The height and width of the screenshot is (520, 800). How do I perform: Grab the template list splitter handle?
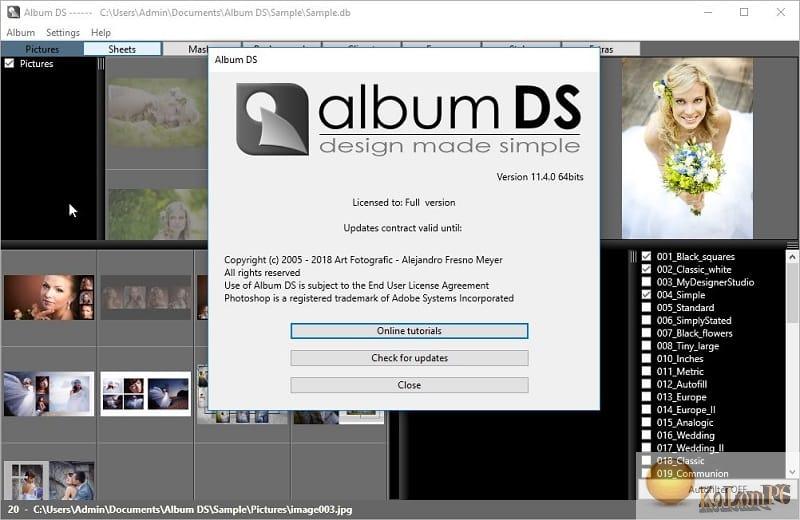tap(633, 256)
